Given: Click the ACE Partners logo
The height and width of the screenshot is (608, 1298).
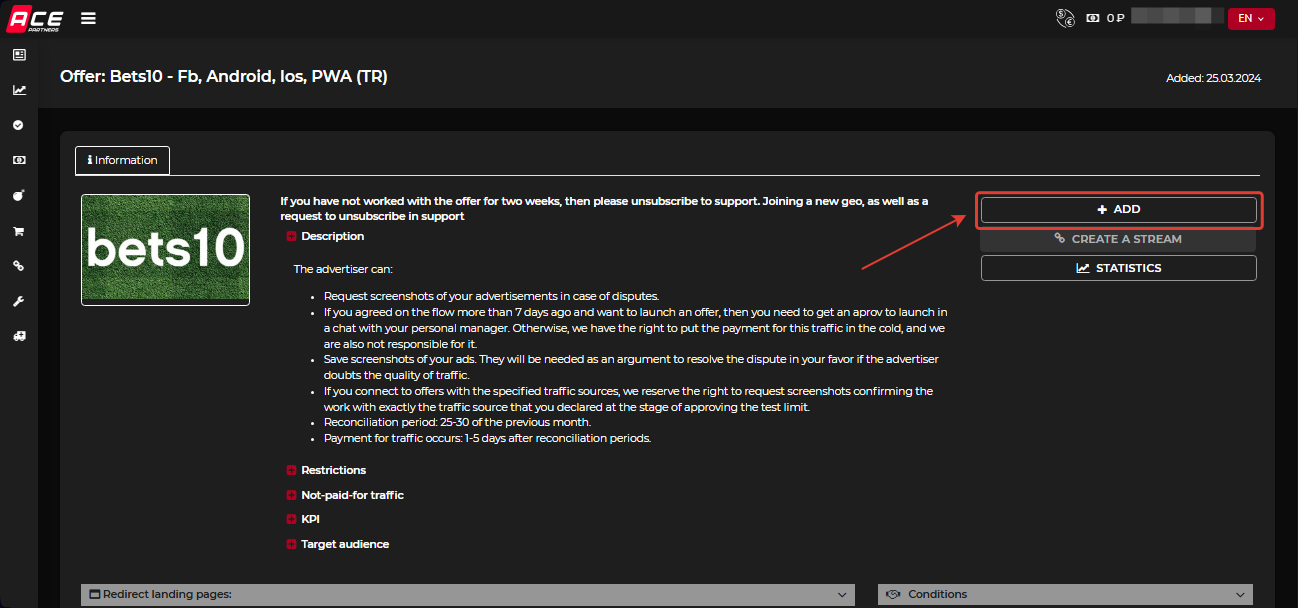Looking at the screenshot, I should tap(35, 18).
